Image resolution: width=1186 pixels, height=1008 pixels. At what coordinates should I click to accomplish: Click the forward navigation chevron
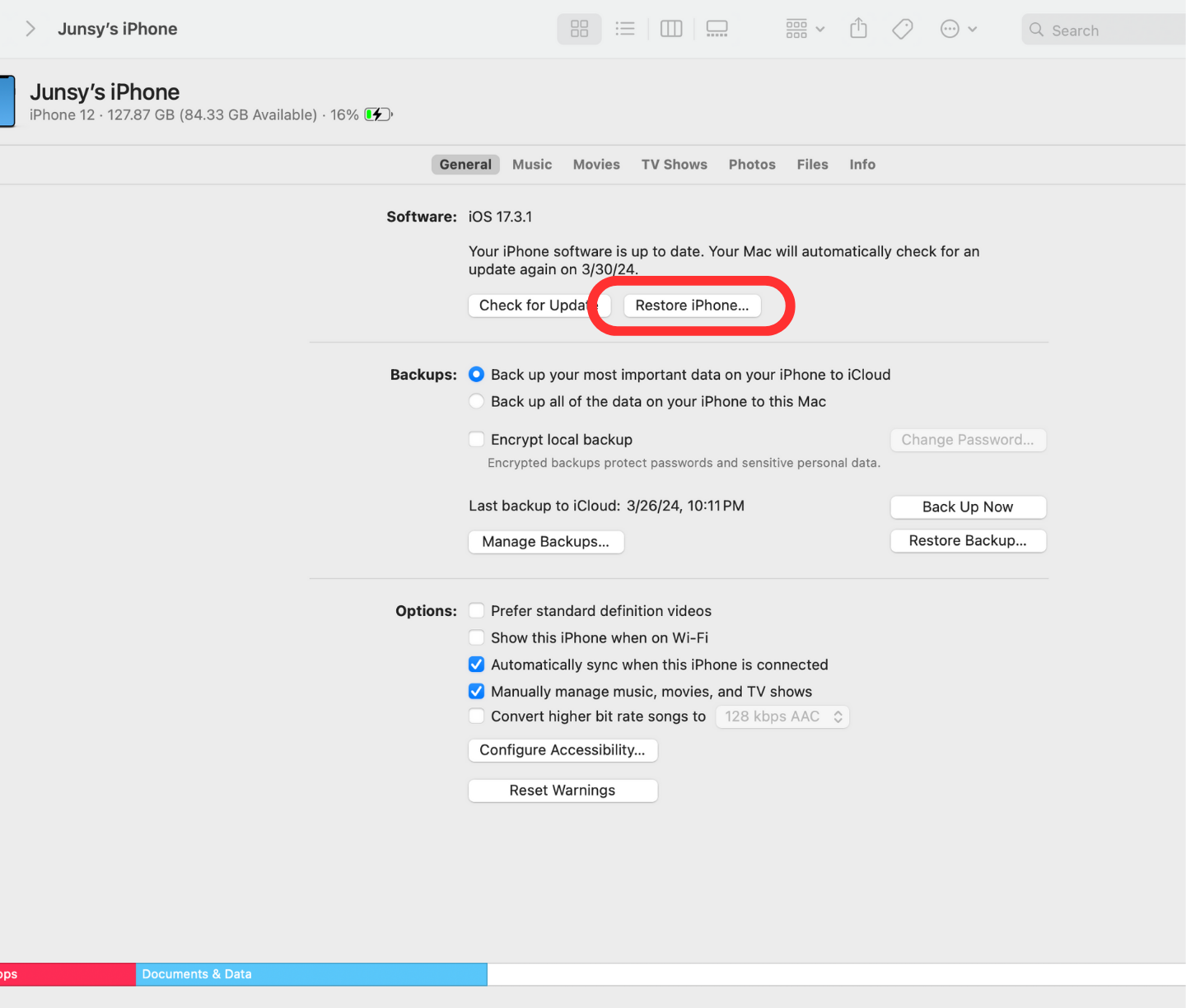coord(30,30)
